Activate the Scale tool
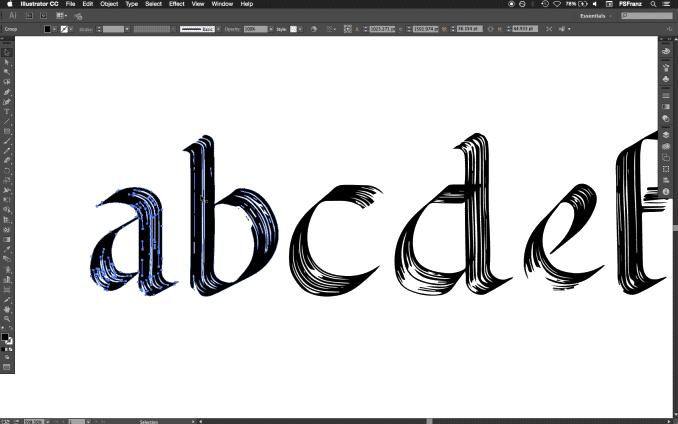The height and width of the screenshot is (424, 678). (6, 181)
